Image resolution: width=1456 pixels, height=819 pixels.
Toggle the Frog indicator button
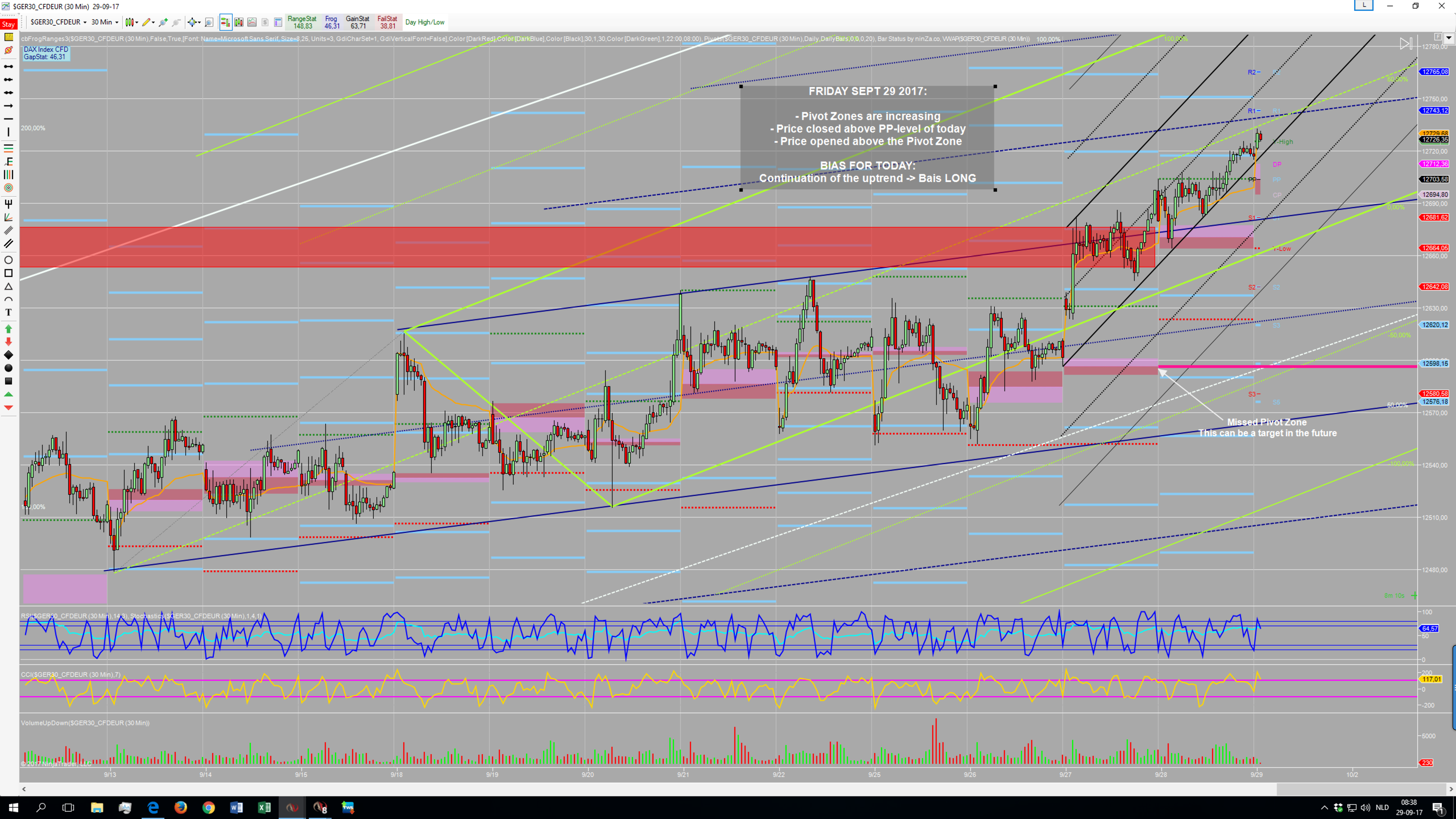tap(332, 22)
